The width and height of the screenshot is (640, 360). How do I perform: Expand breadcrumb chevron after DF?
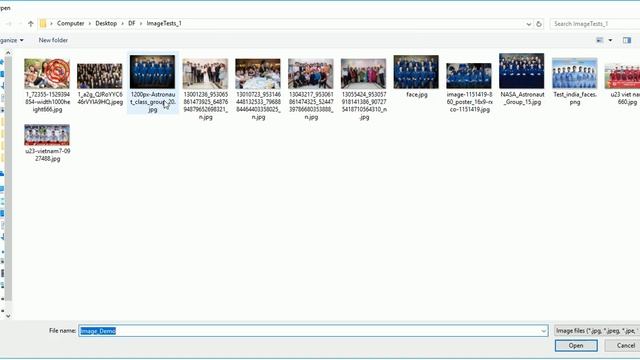coord(141,24)
